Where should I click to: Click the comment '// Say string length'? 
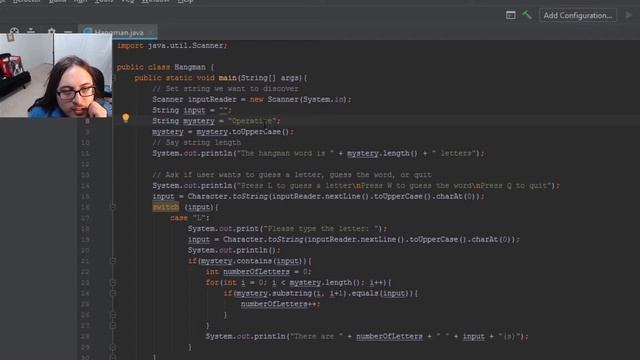[197, 142]
